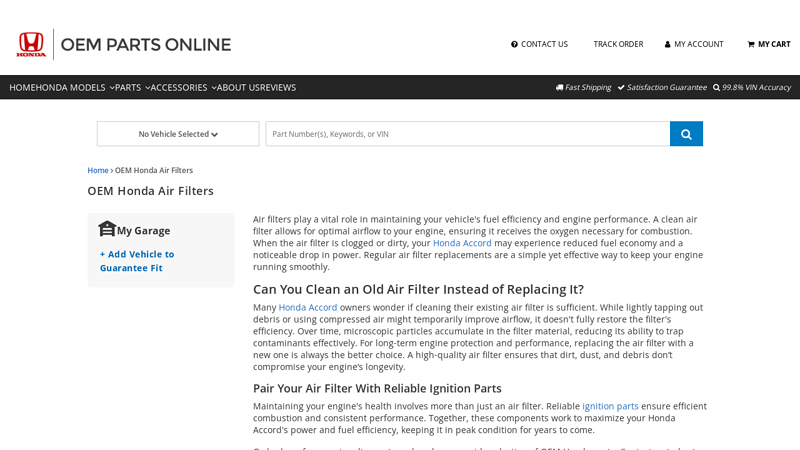Image resolution: width=800 pixels, height=450 pixels.
Task: Open the Accessories menu item
Action: pyautogui.click(x=179, y=87)
